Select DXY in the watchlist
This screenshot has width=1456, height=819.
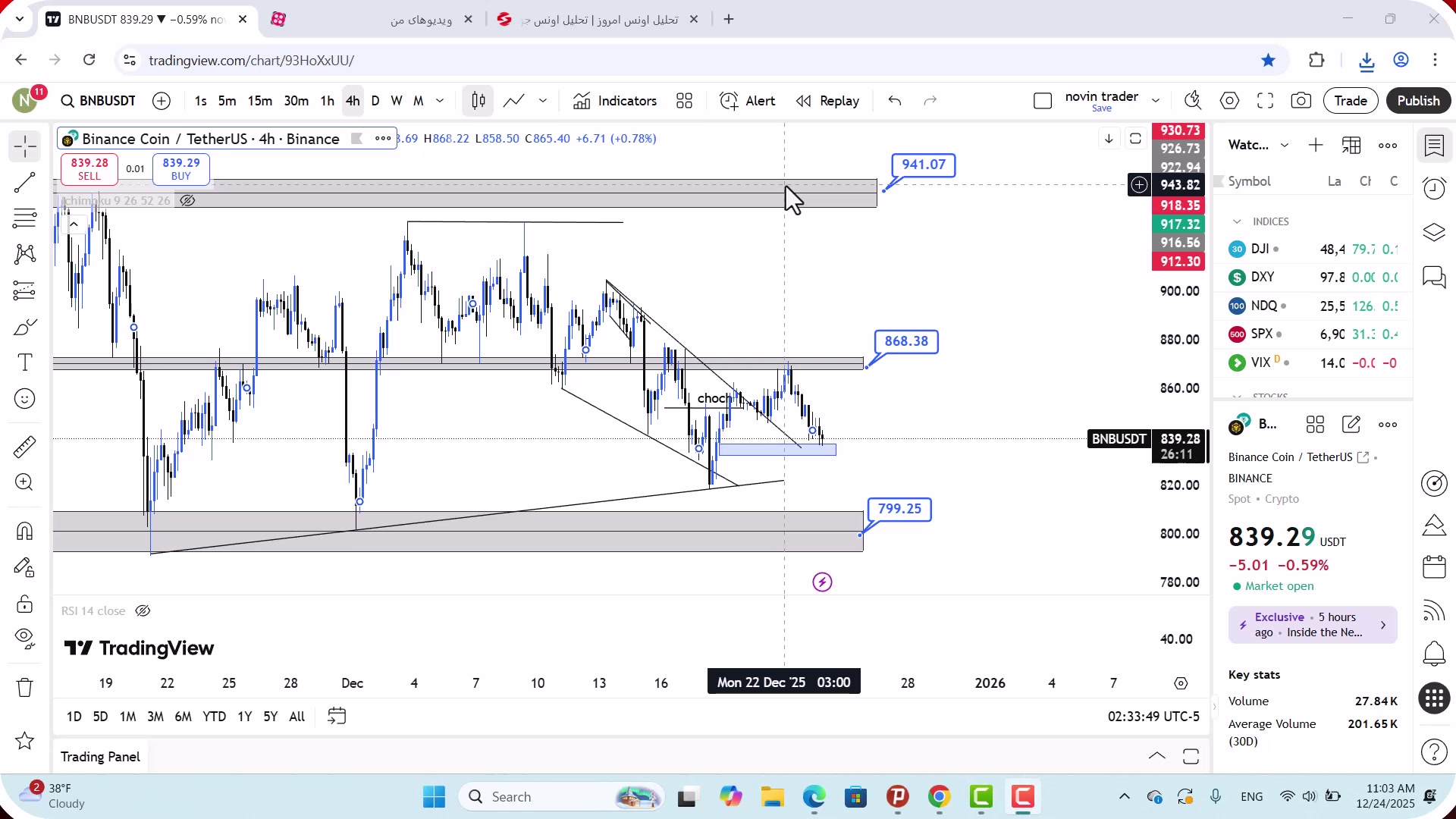click(1313, 278)
